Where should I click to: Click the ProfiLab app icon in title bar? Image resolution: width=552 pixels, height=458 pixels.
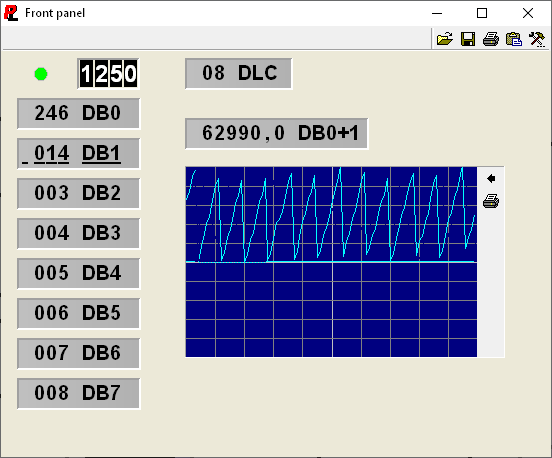(11, 13)
